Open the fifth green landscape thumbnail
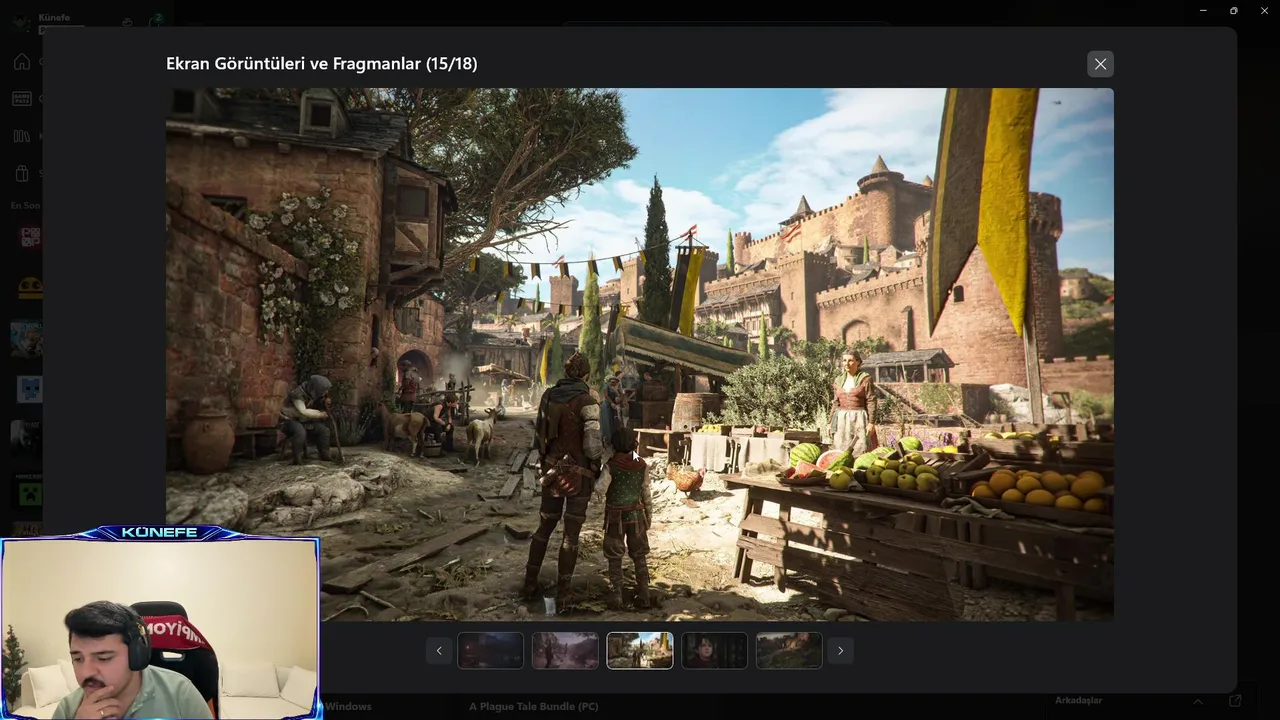This screenshot has height=720, width=1280. (789, 650)
